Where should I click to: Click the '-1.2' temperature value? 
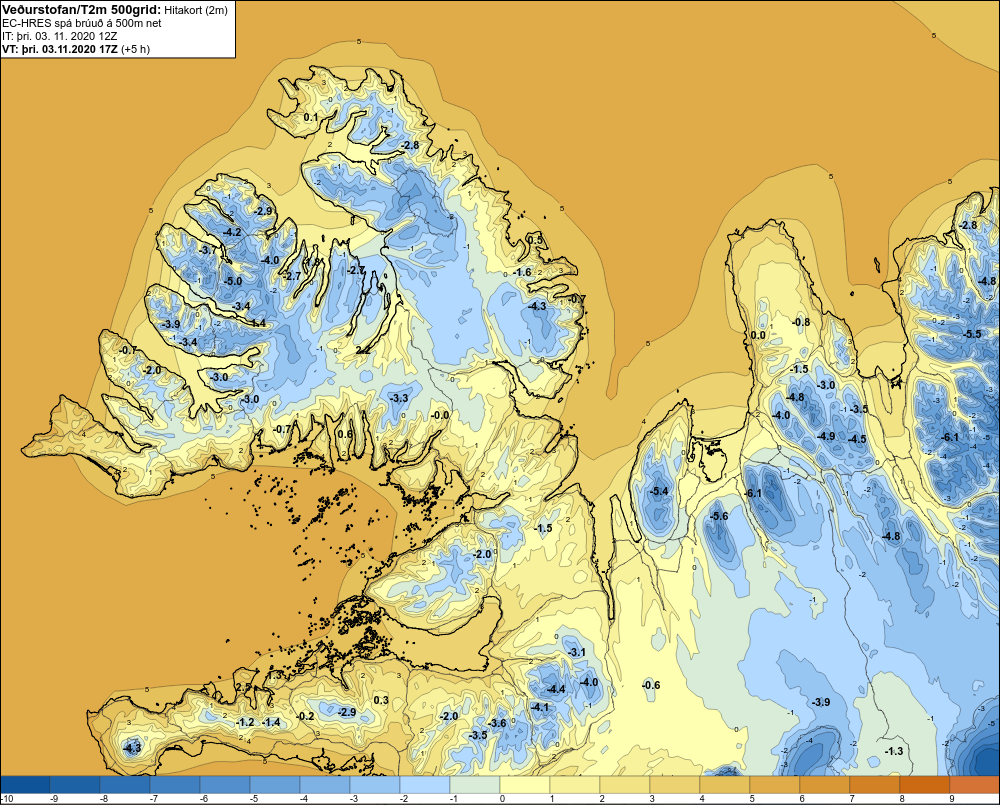pos(246,722)
